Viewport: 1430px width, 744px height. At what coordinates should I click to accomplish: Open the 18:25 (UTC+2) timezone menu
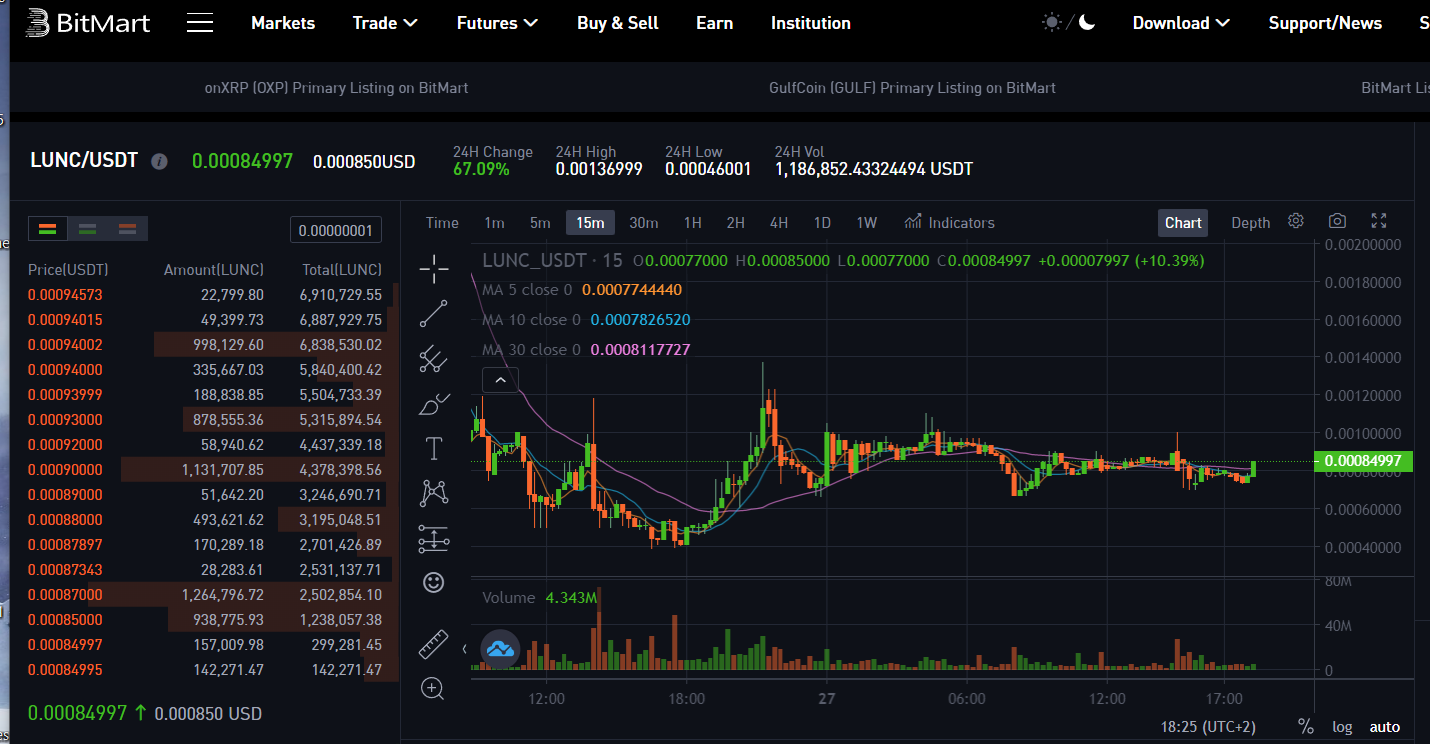[x=1207, y=727]
